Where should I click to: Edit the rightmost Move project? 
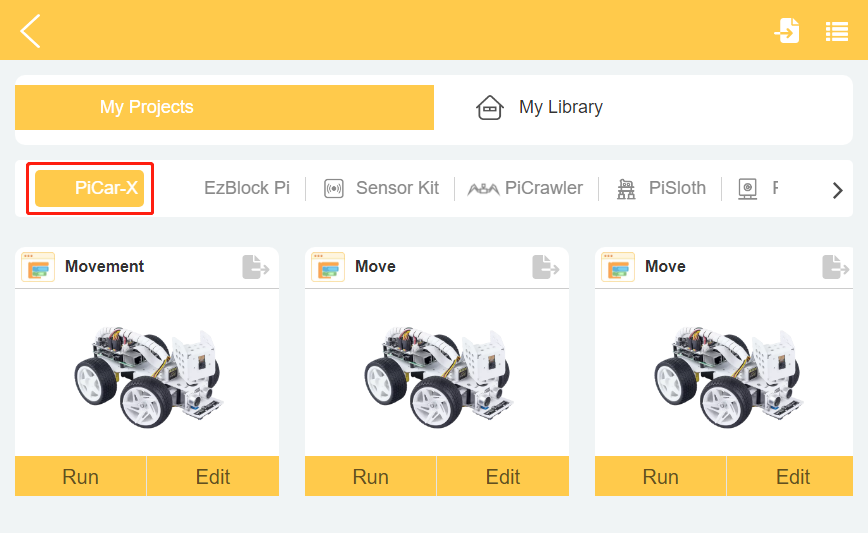click(790, 477)
